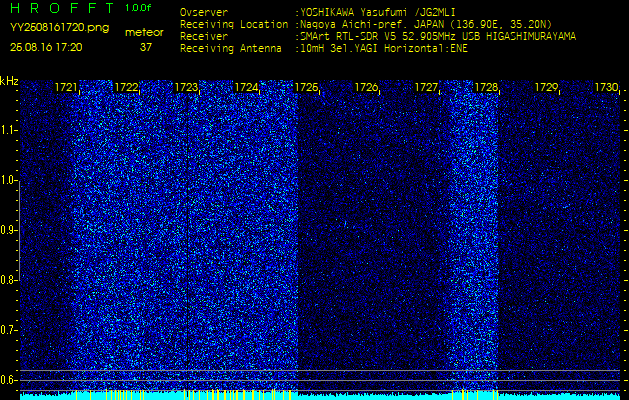
Task: Click the 0.6 kHz frequency label
Action: click(9, 380)
